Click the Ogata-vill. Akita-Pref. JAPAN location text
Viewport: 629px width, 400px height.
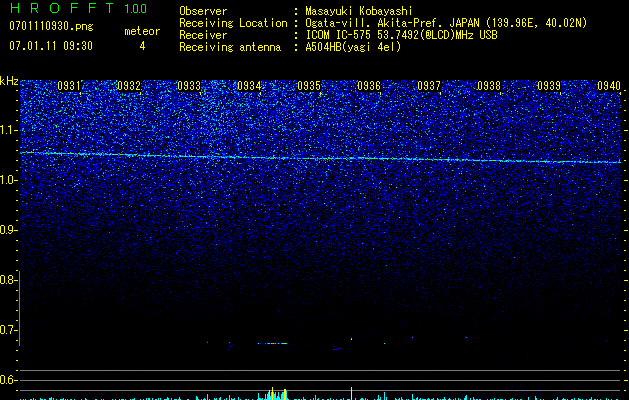coord(446,23)
